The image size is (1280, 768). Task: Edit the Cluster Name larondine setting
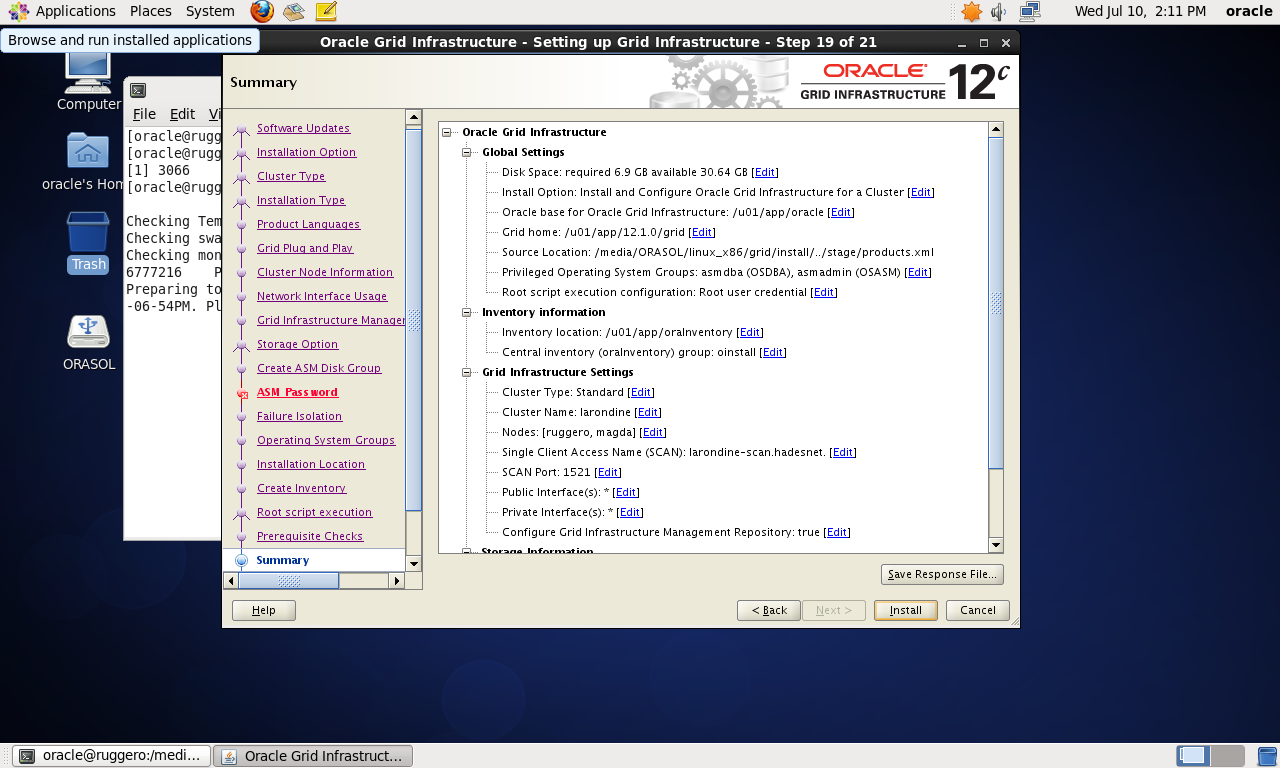648,412
